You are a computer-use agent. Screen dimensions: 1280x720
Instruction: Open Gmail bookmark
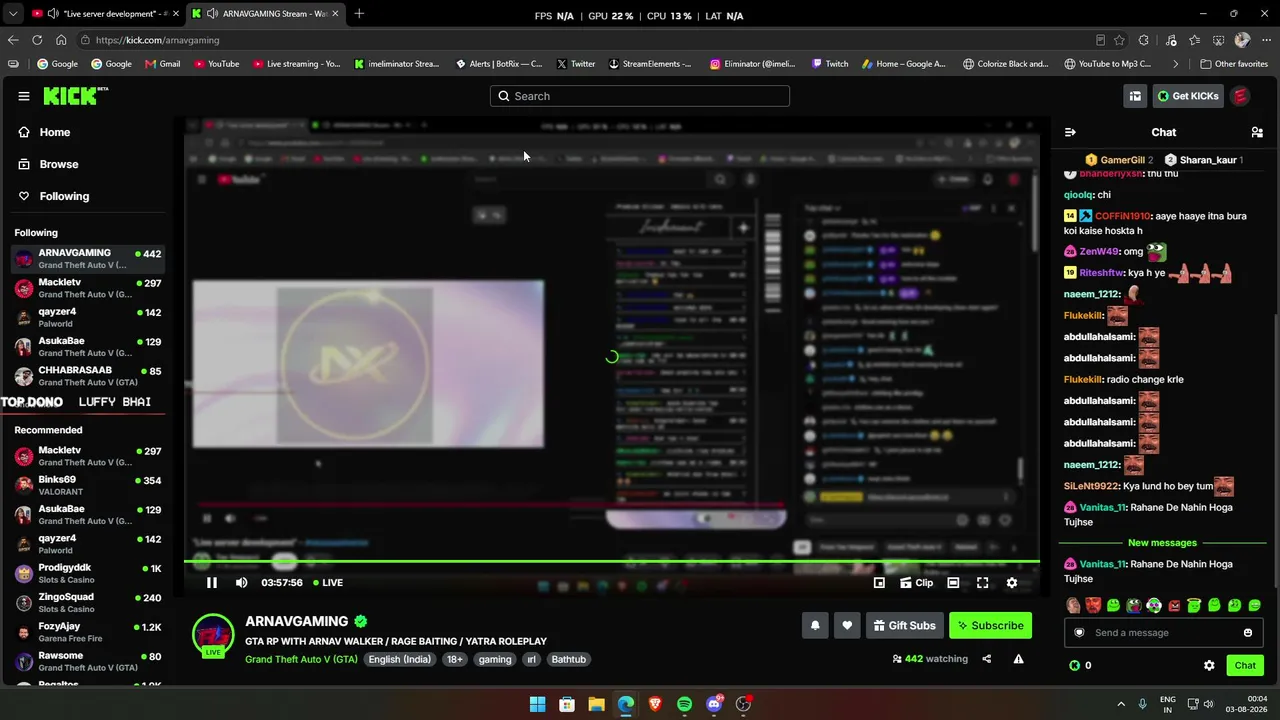pos(163,64)
